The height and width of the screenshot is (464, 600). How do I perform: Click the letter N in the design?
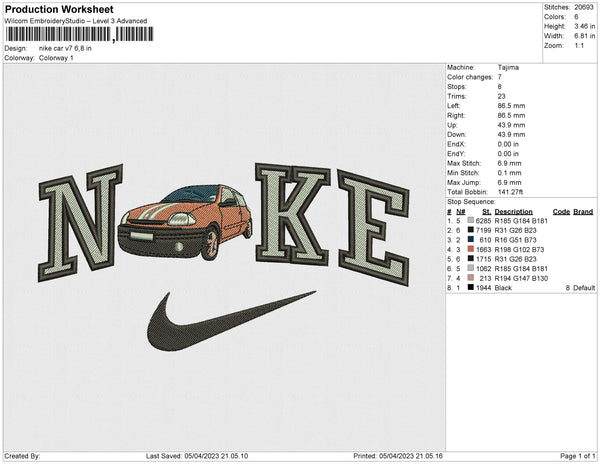pos(80,223)
